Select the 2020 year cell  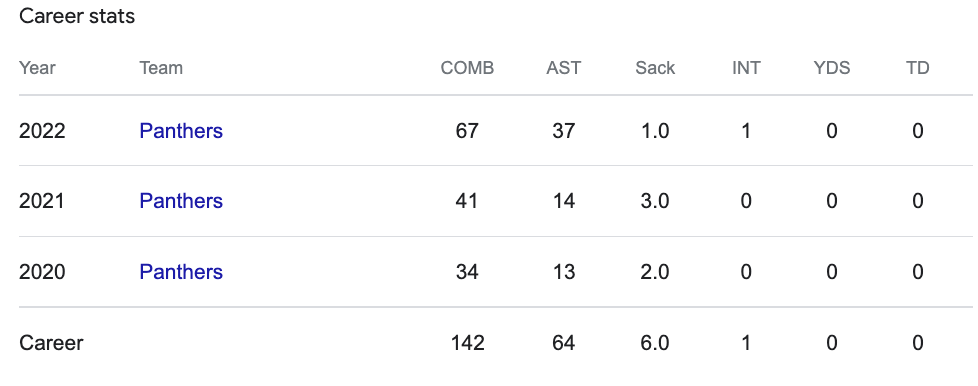[x=42, y=272]
